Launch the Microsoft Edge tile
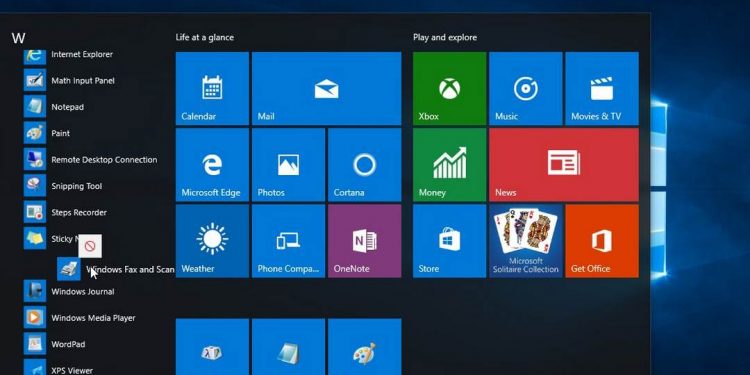750x375 pixels. [x=212, y=165]
